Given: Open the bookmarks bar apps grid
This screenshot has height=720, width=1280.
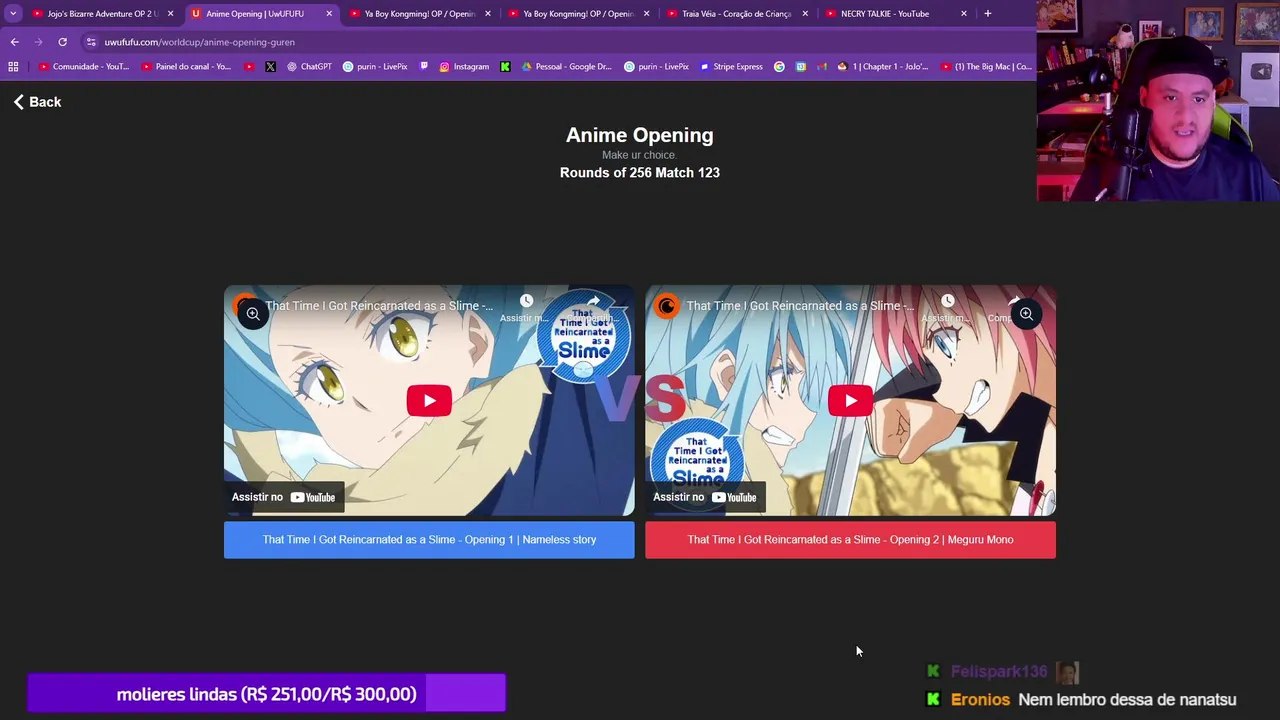Looking at the screenshot, I should tap(13, 67).
